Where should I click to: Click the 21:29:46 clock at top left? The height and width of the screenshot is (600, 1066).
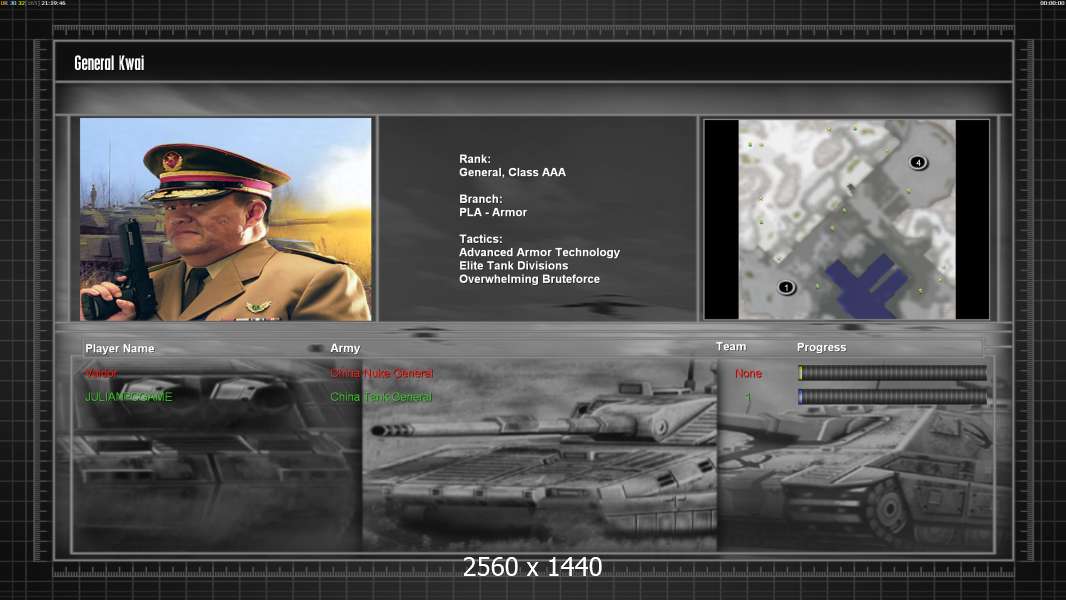click(54, 3)
